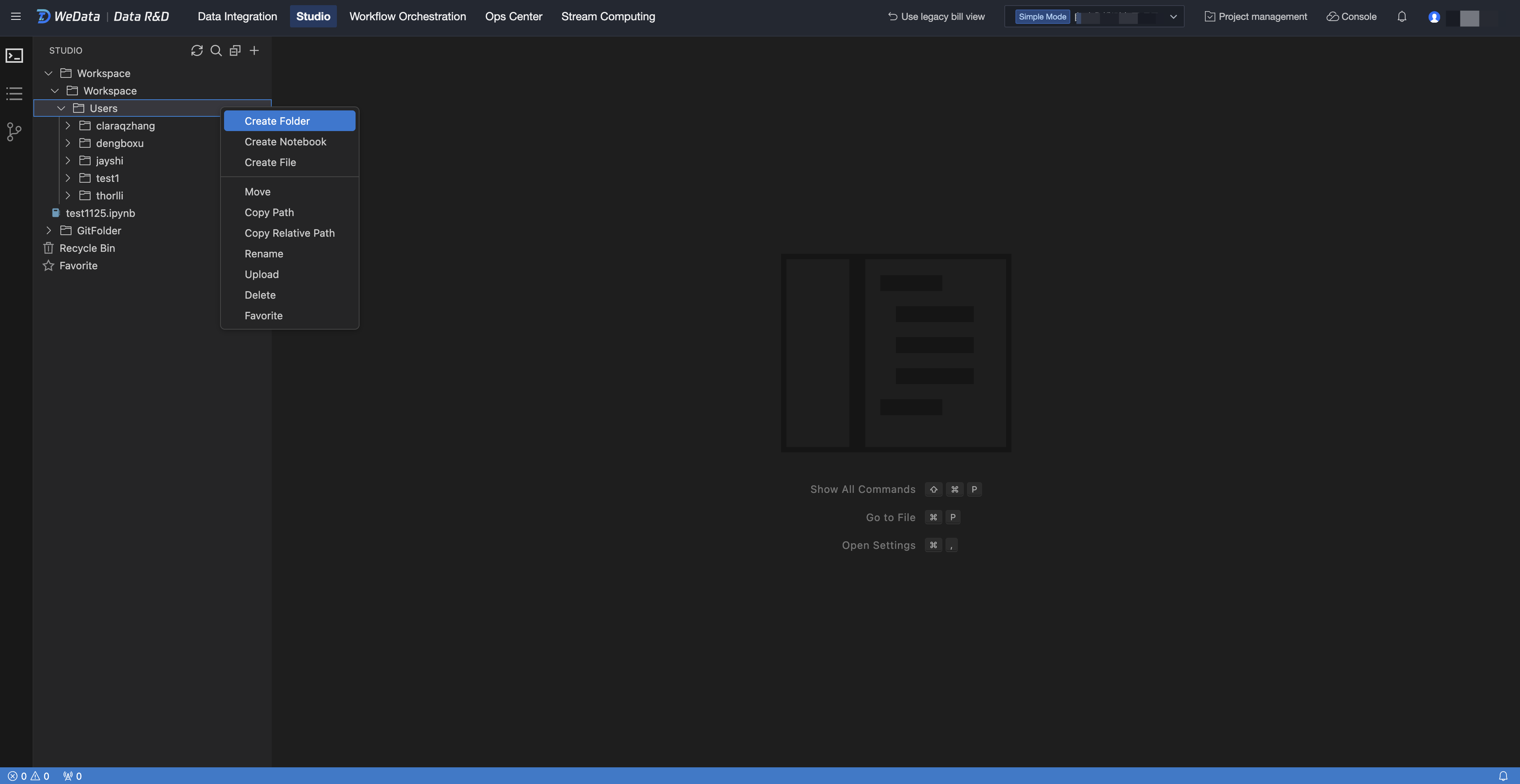Screen dimensions: 1520x784
Task: Open the Simple Mode project dropdown
Action: [x=1173, y=17]
